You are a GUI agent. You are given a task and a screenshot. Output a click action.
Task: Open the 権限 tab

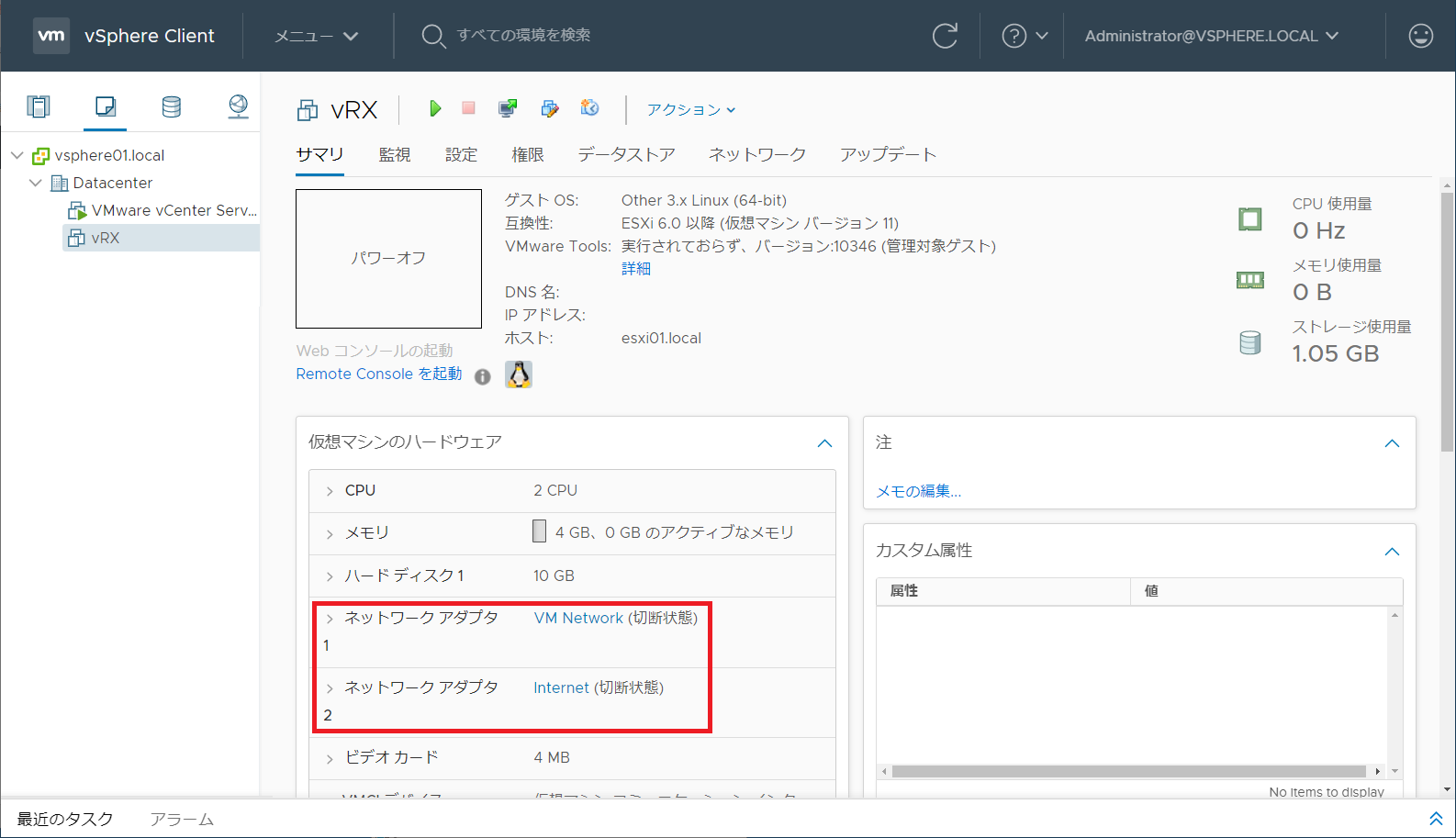[528, 154]
